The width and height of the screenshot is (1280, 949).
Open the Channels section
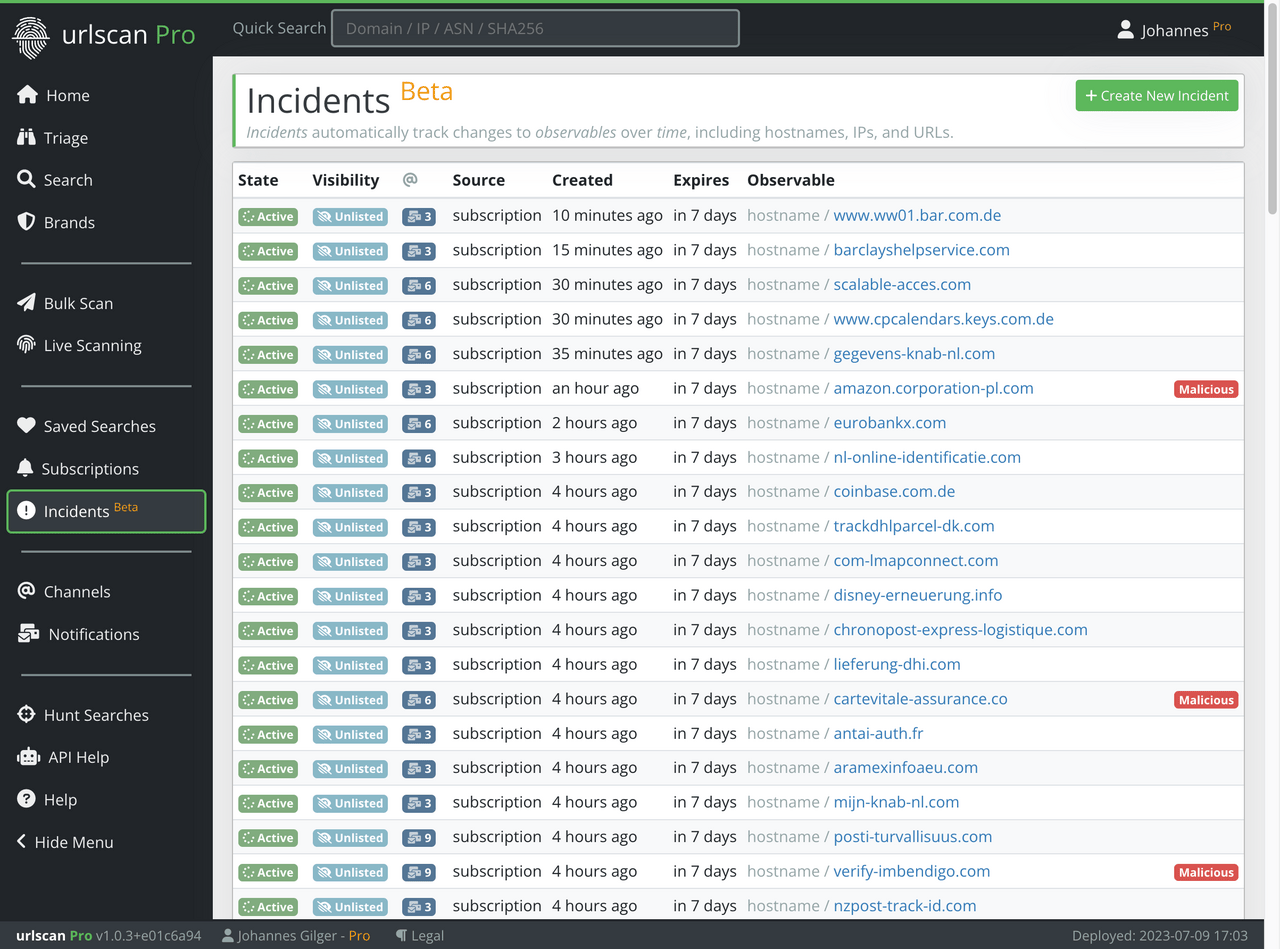tap(76, 591)
